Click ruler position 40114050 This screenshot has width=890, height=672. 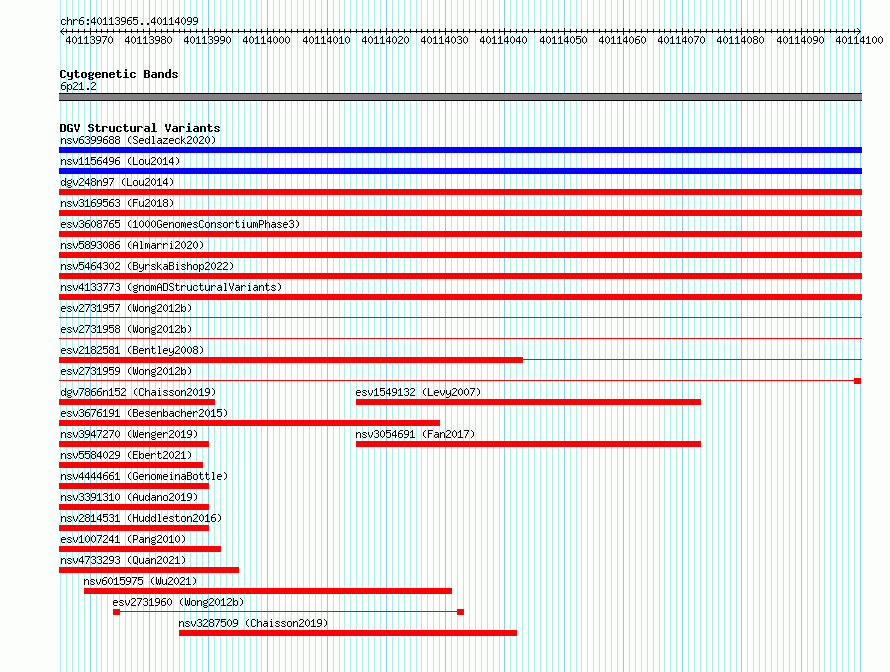[563, 40]
